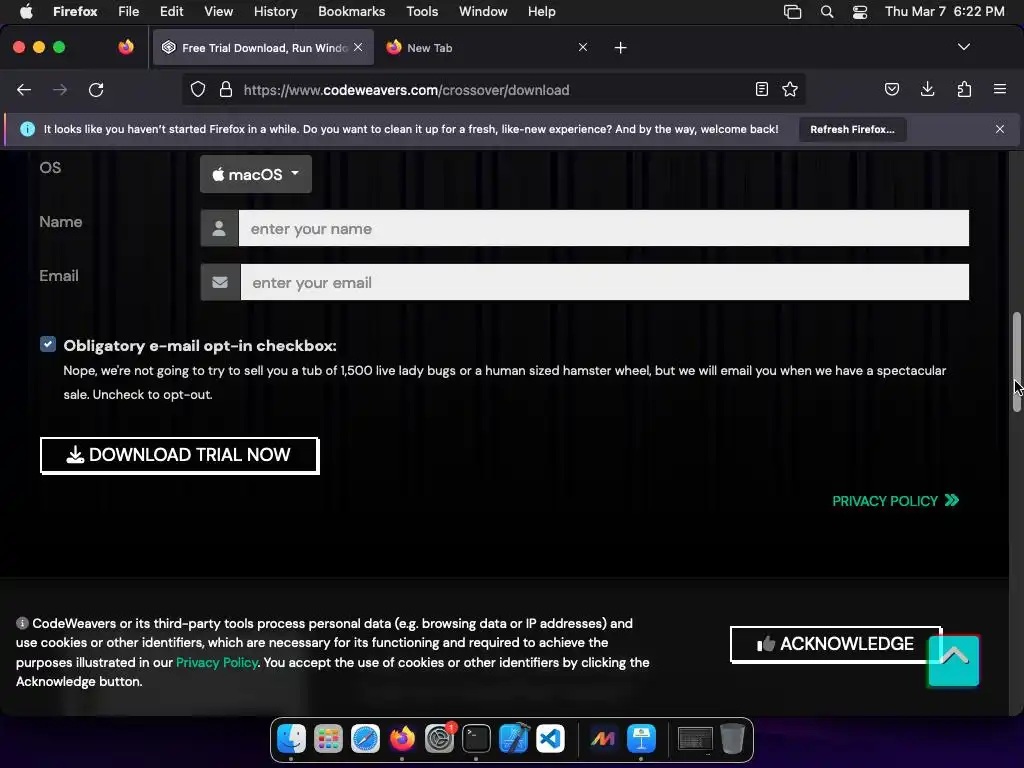Screen dimensions: 1024x768
Task: Click the scroll-to-top teal arrow button
Action: click(953, 660)
